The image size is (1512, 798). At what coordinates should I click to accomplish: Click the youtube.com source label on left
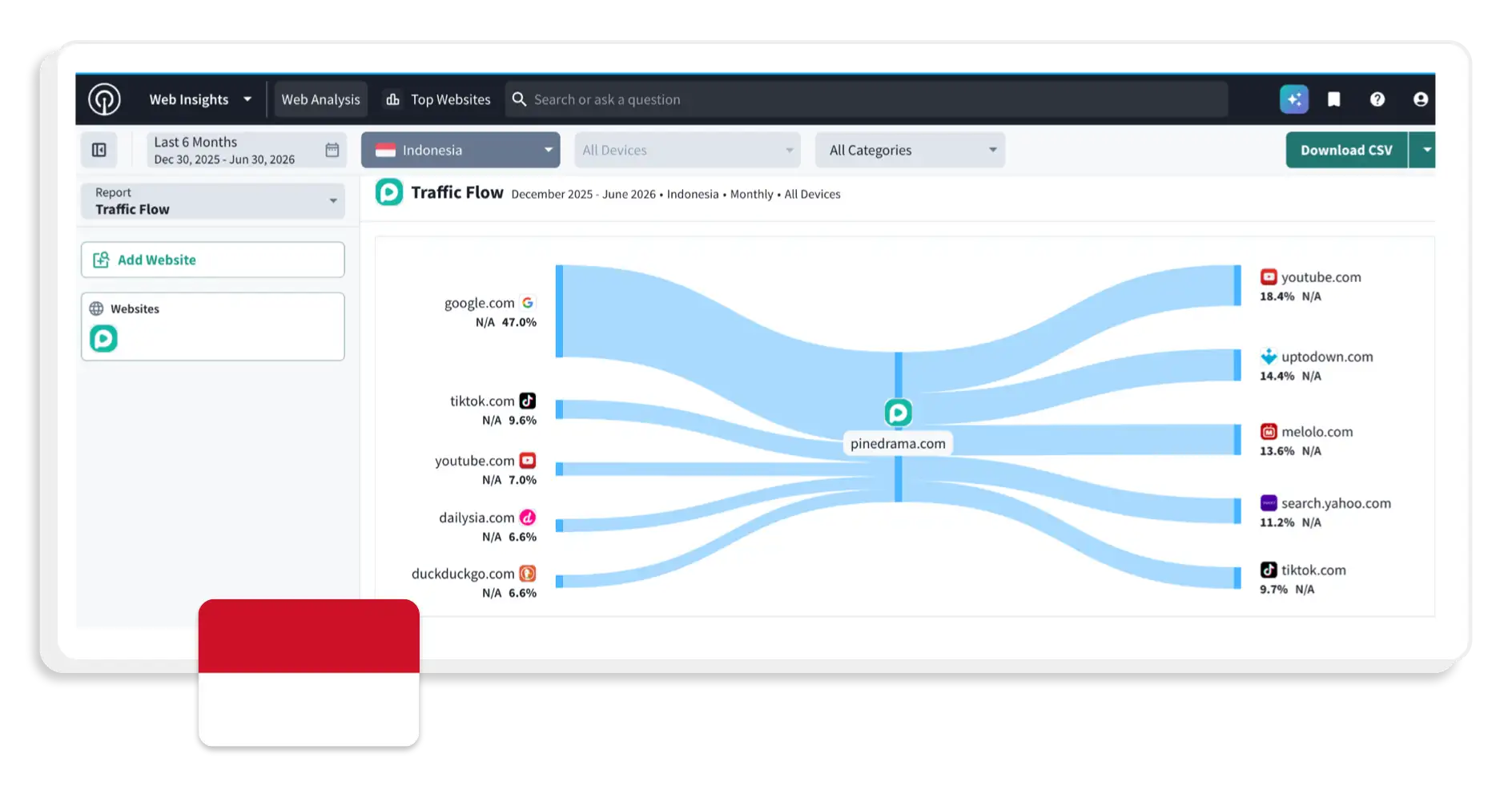(474, 461)
